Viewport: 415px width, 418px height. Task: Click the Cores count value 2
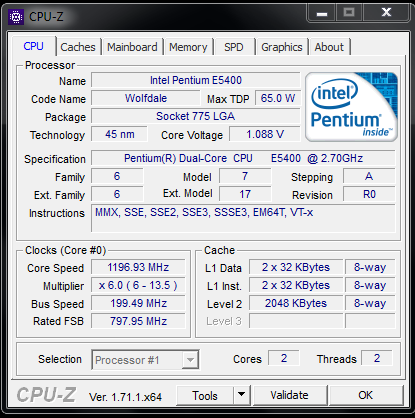pos(284,358)
